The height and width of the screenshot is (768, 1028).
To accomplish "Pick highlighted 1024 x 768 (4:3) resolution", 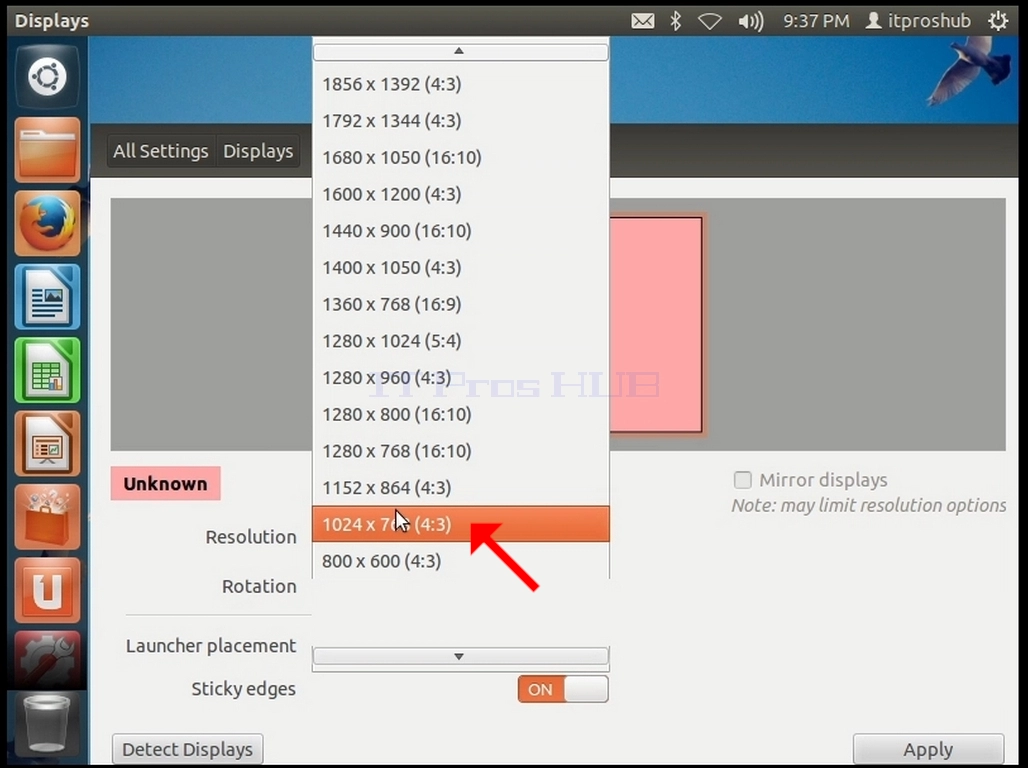I will [461, 524].
